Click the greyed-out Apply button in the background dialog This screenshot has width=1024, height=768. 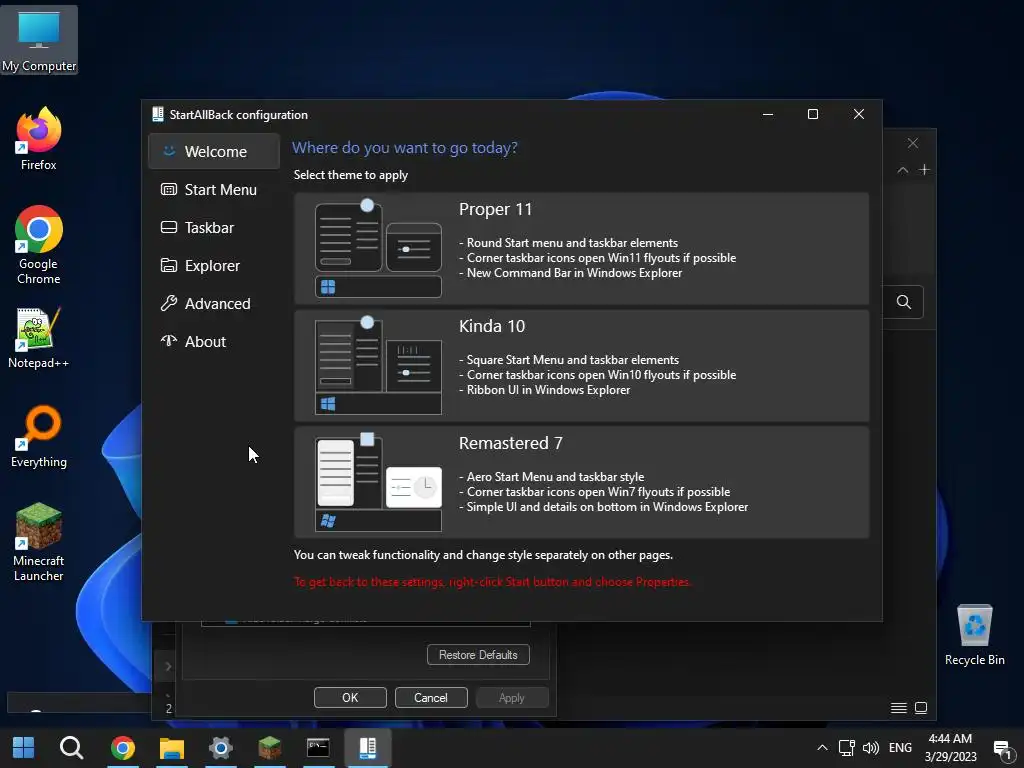click(x=512, y=697)
